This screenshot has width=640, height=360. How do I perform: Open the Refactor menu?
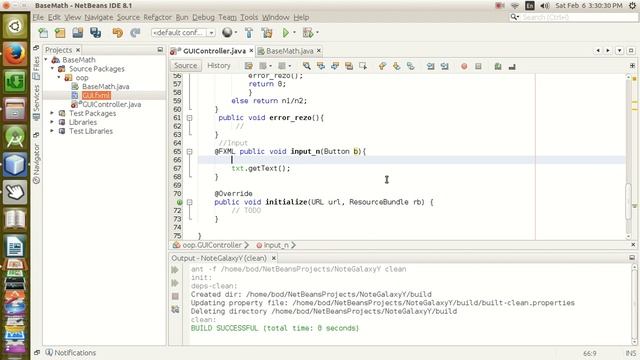pos(157,17)
